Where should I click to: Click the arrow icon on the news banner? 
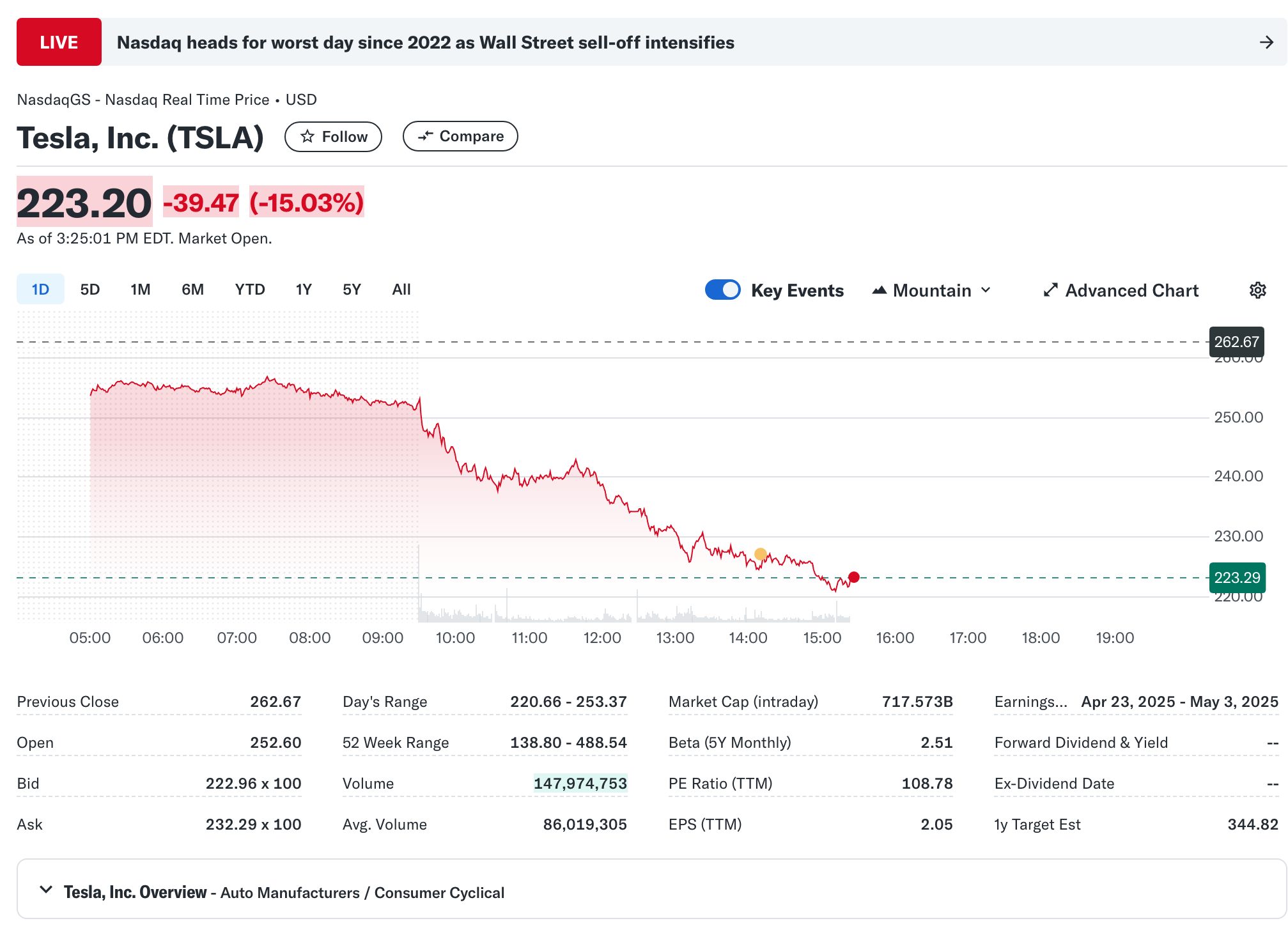pyautogui.click(x=1266, y=42)
